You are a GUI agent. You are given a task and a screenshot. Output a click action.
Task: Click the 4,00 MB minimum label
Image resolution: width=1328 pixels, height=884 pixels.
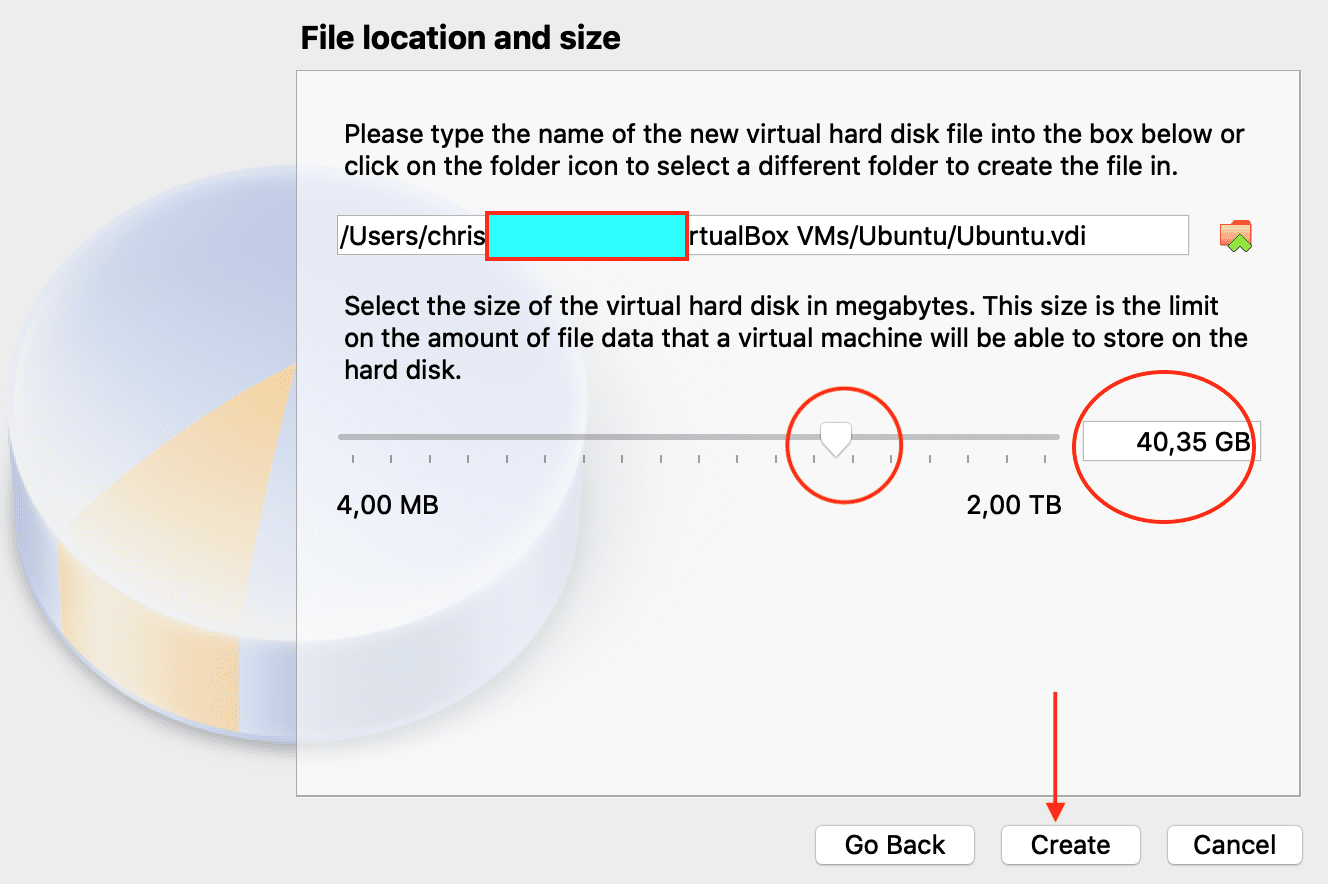click(388, 505)
